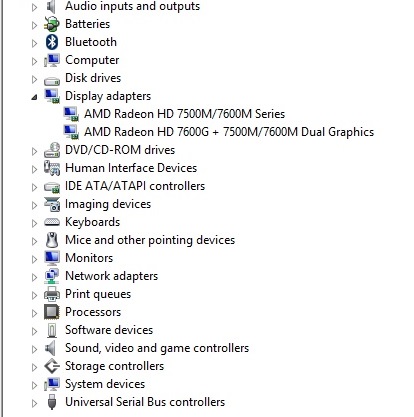The image size is (414, 417).
Task: Expand the Mice and other pointing devices node
Action: click(x=34, y=241)
